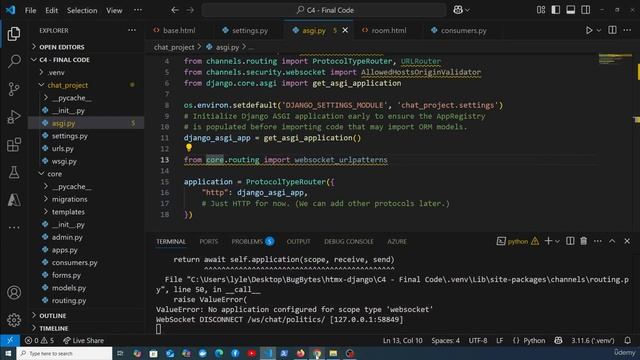640x360 pixels.
Task: Open the Azure view in activity bar
Action: point(14,200)
